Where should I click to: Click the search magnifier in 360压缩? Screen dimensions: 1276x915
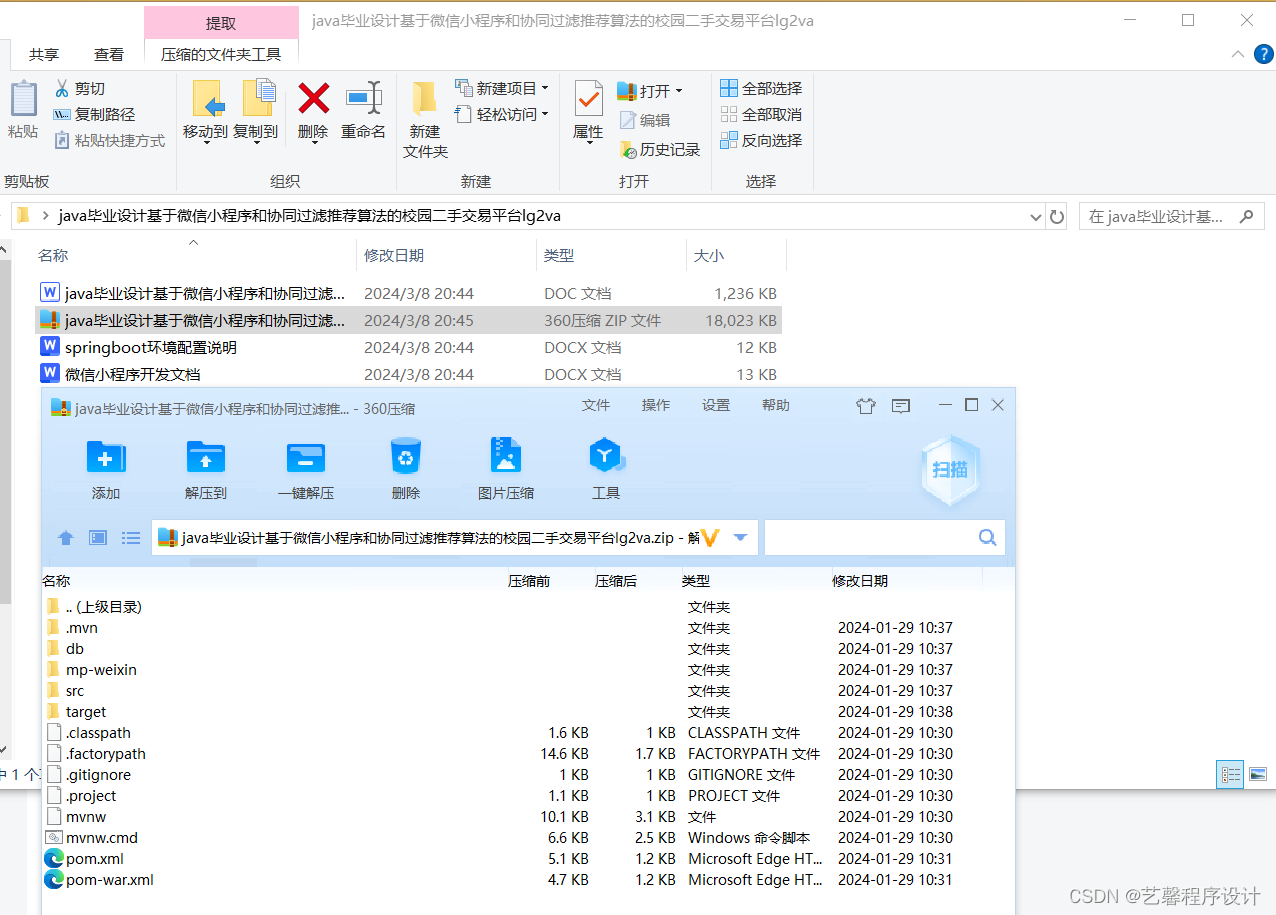coord(988,538)
